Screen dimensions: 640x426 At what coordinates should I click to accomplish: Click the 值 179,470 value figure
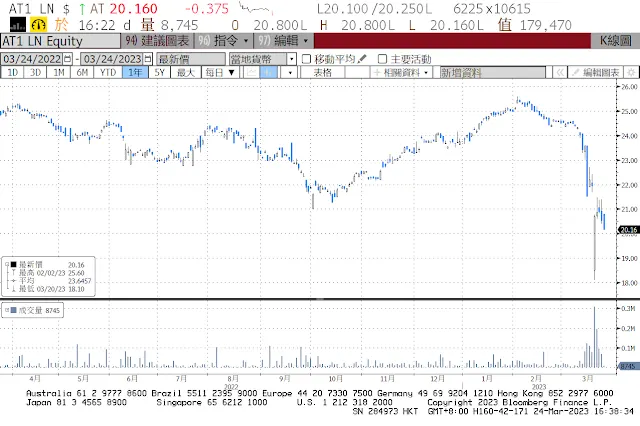pos(535,25)
